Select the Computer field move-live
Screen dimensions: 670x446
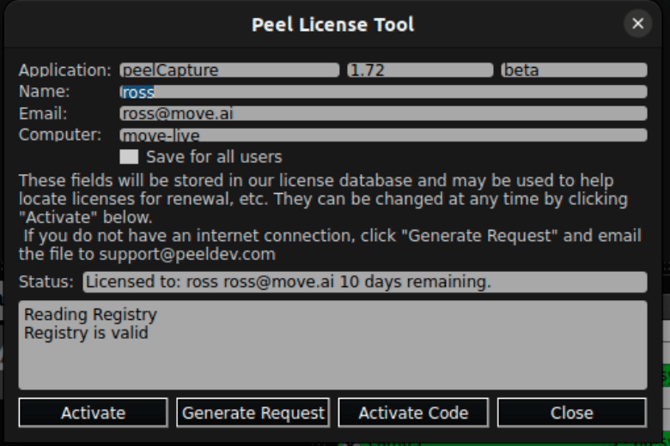coord(383,135)
